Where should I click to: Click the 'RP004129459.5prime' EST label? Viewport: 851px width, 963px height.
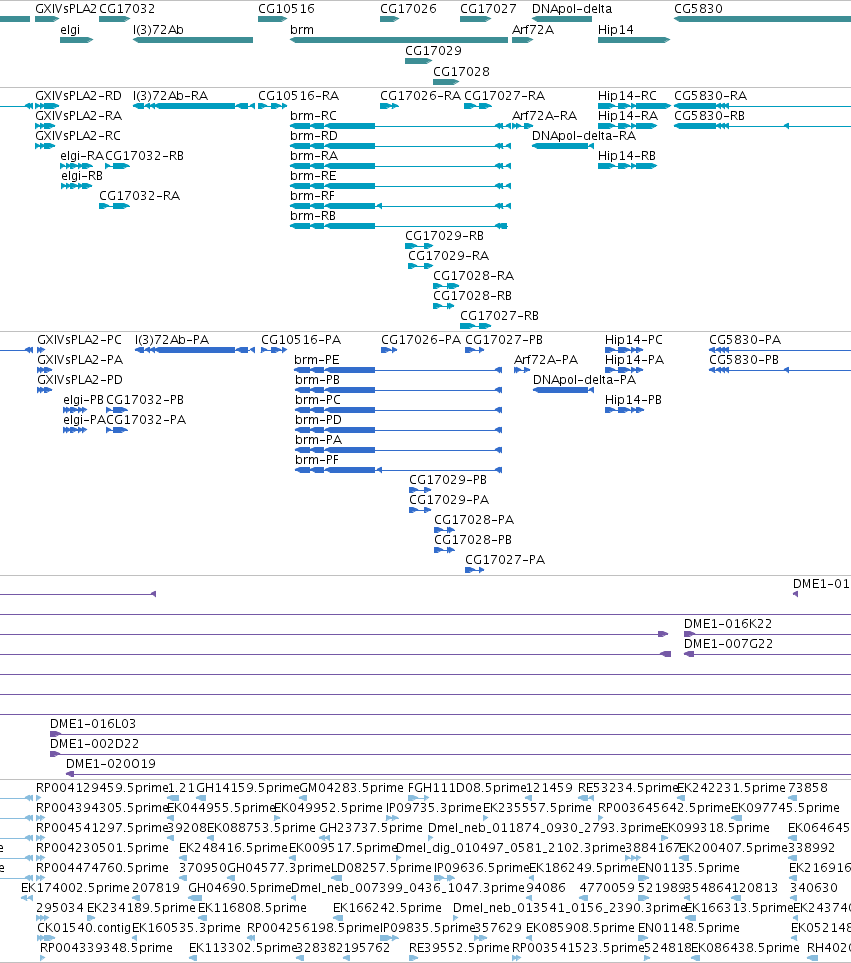(x=102, y=788)
